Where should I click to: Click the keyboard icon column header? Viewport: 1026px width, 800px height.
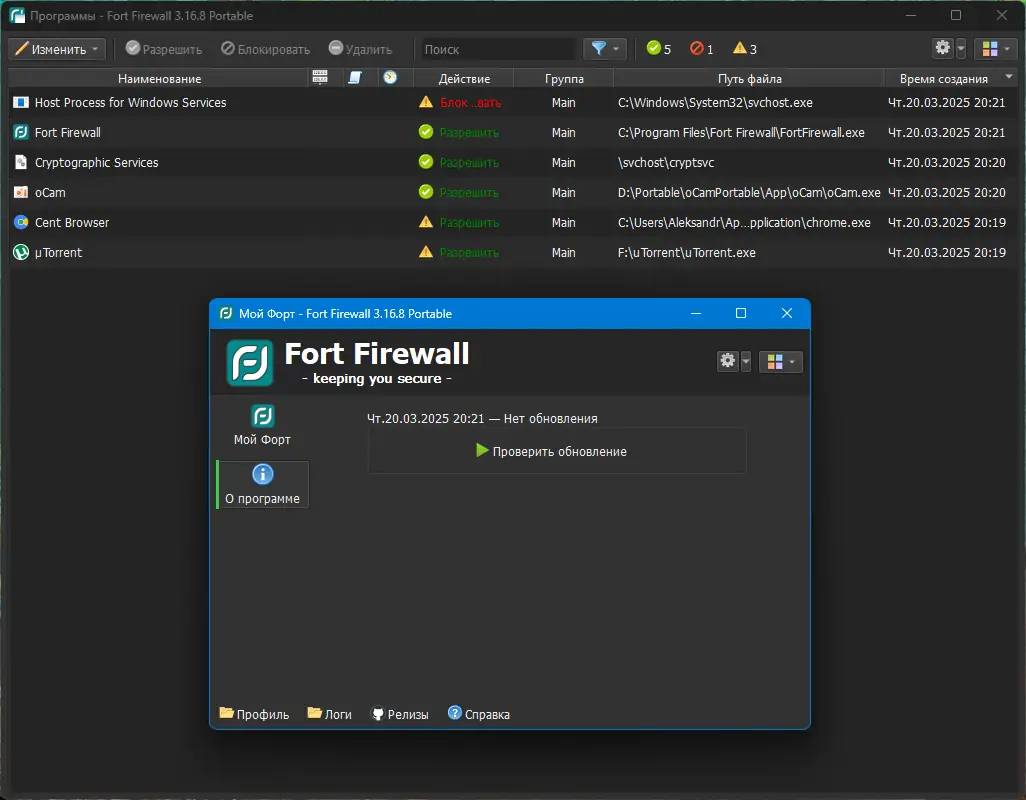point(320,77)
